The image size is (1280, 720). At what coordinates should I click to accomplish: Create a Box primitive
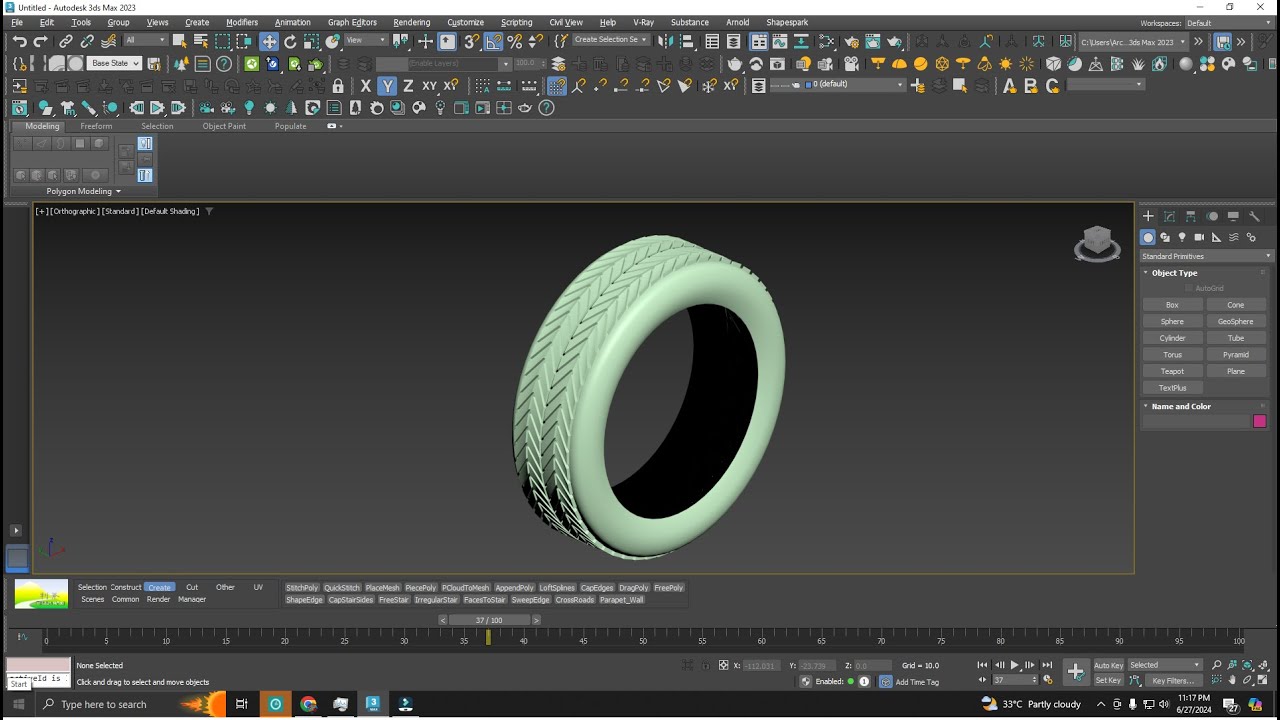(x=1172, y=305)
